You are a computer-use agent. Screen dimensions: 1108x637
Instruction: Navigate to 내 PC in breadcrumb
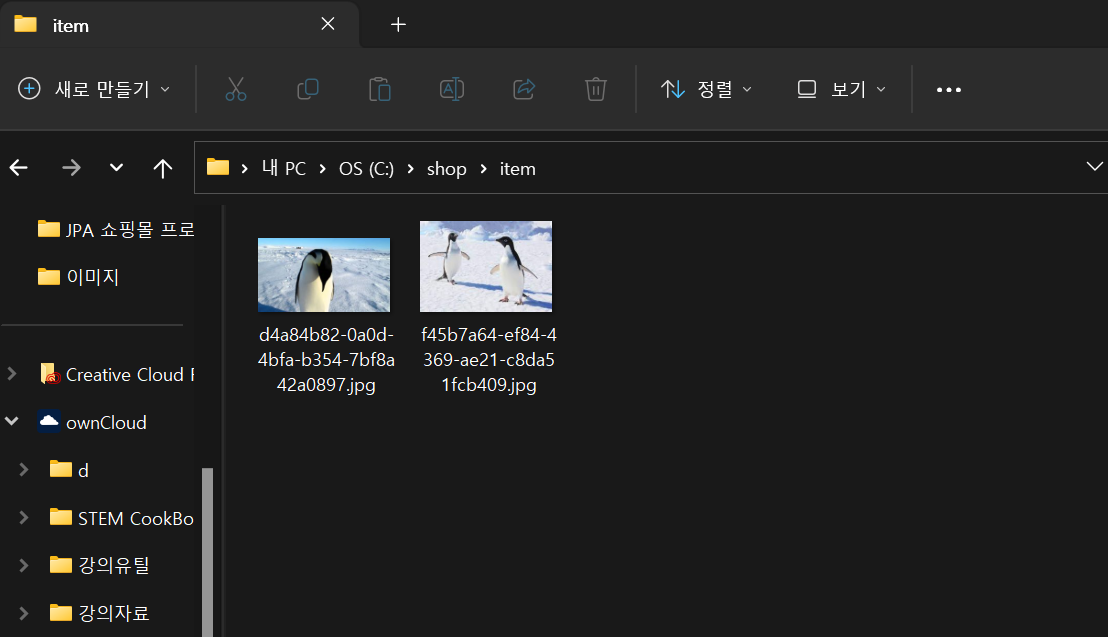coord(283,168)
